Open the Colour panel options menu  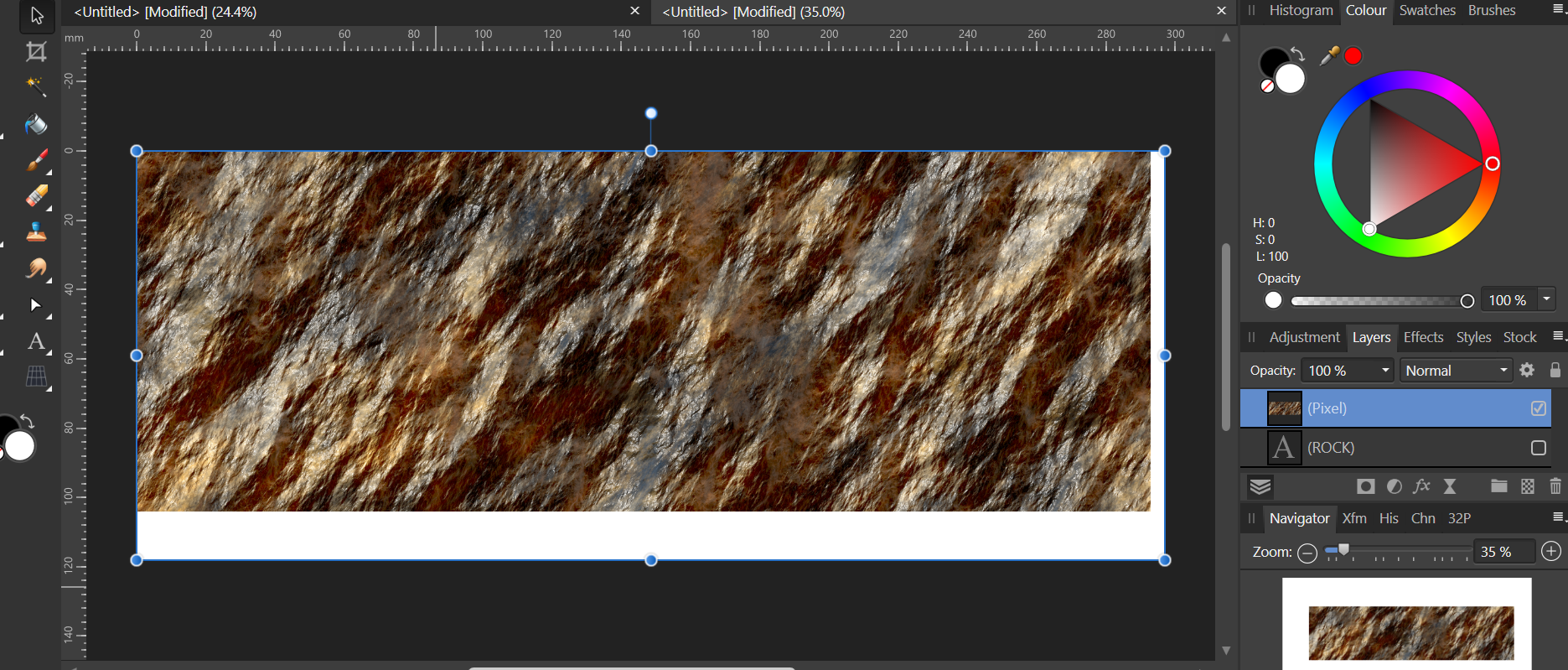[x=1558, y=9]
